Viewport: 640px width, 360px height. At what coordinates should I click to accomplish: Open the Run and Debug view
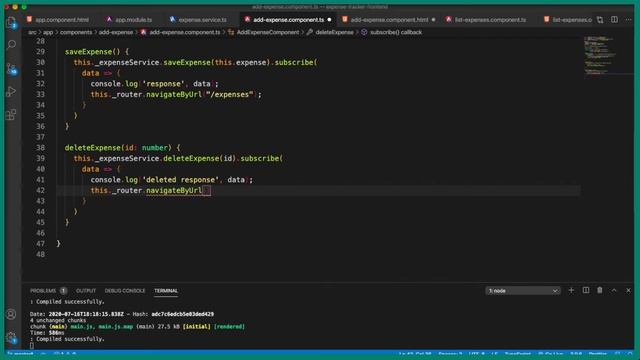click(x=11, y=91)
